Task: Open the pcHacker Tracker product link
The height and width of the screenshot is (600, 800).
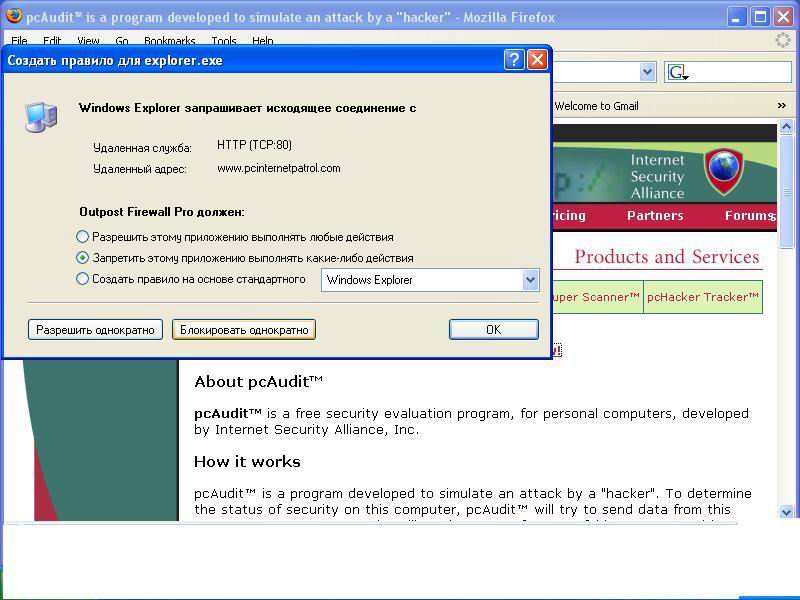Action: point(703,297)
